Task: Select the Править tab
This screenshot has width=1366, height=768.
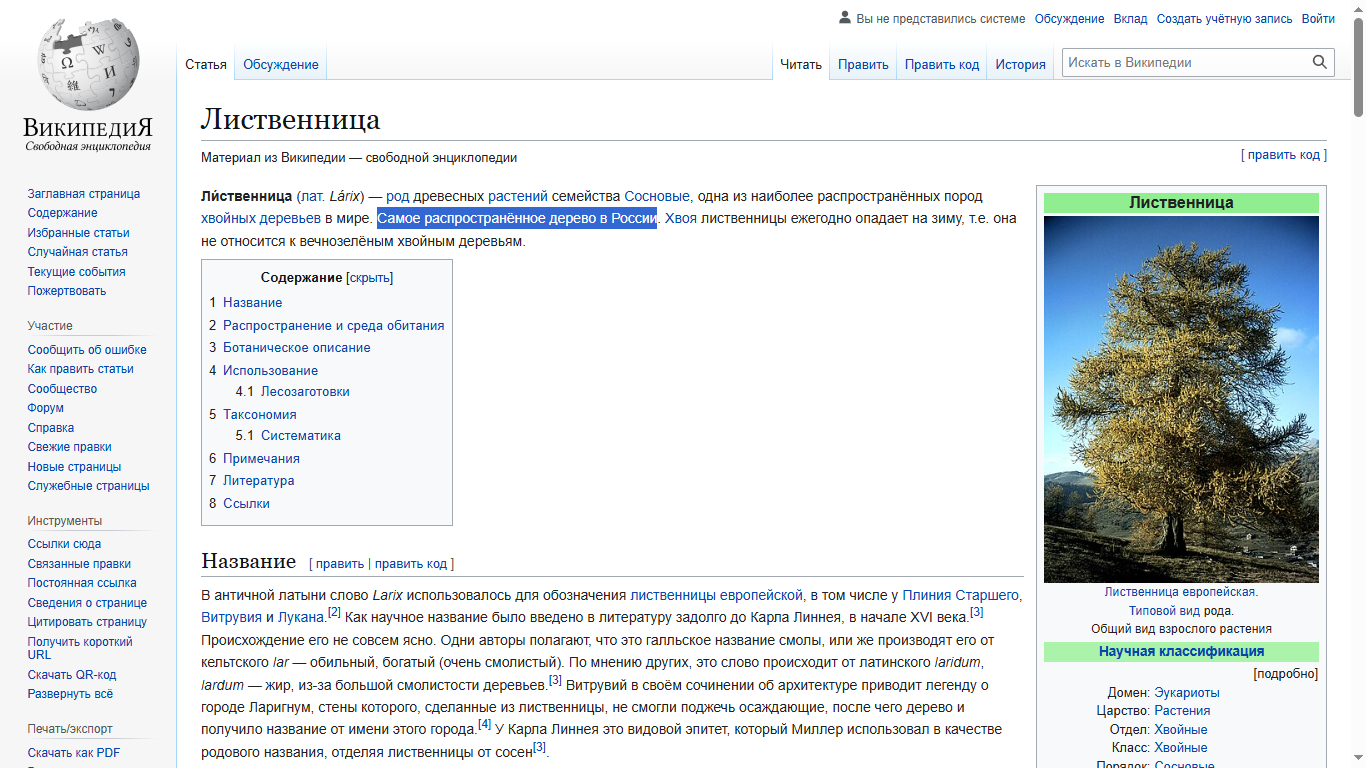Action: click(863, 65)
